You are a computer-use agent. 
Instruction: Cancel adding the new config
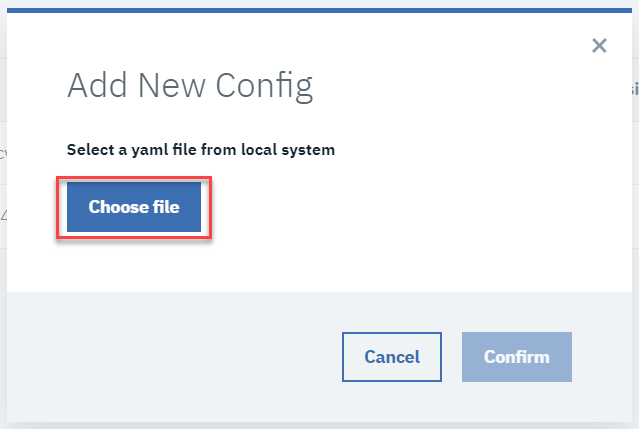click(x=392, y=357)
